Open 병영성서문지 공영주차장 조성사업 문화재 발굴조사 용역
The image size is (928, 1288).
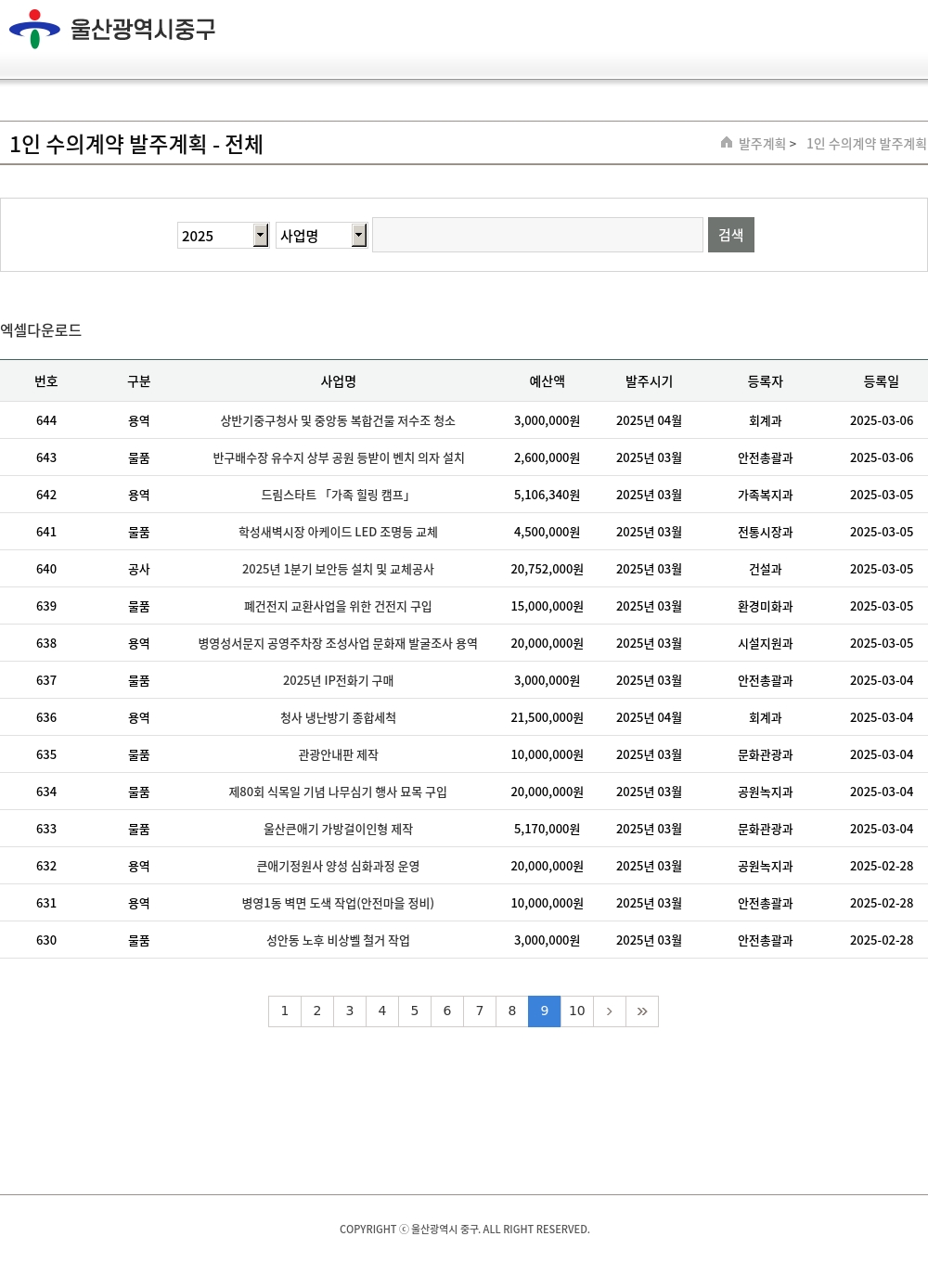point(338,643)
